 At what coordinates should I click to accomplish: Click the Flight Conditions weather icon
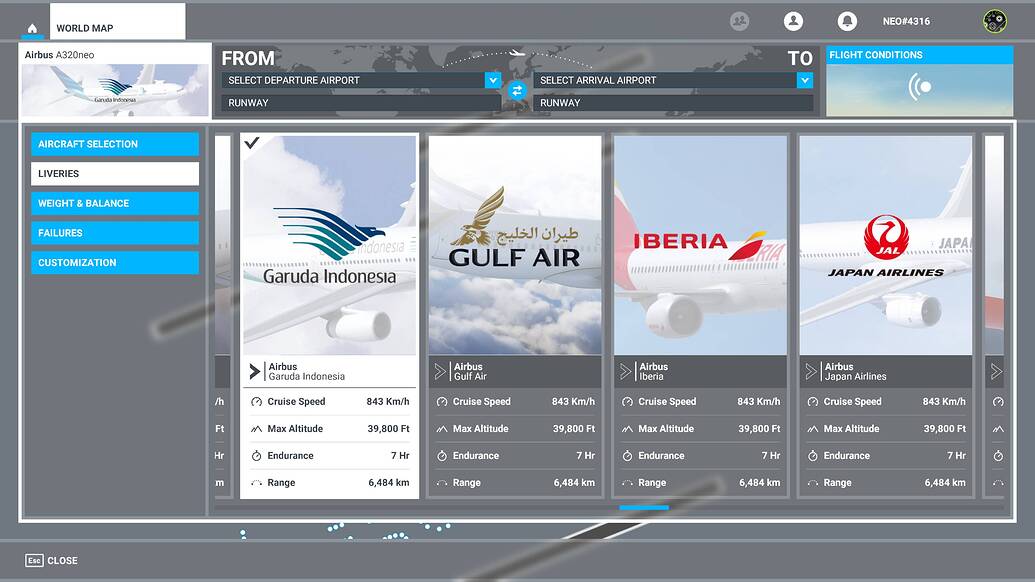(x=920, y=87)
